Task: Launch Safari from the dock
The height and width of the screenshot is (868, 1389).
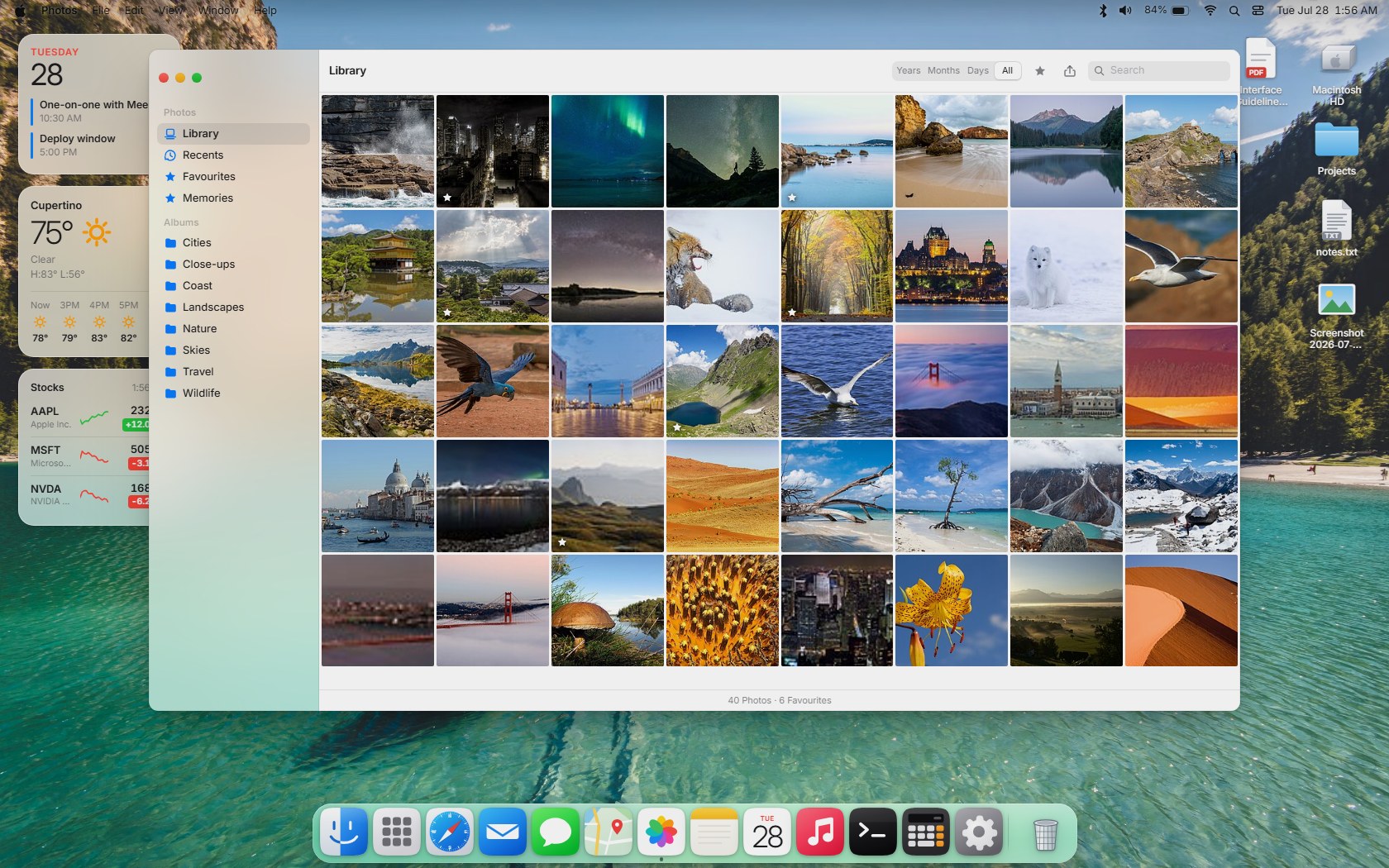Action: tap(450, 832)
